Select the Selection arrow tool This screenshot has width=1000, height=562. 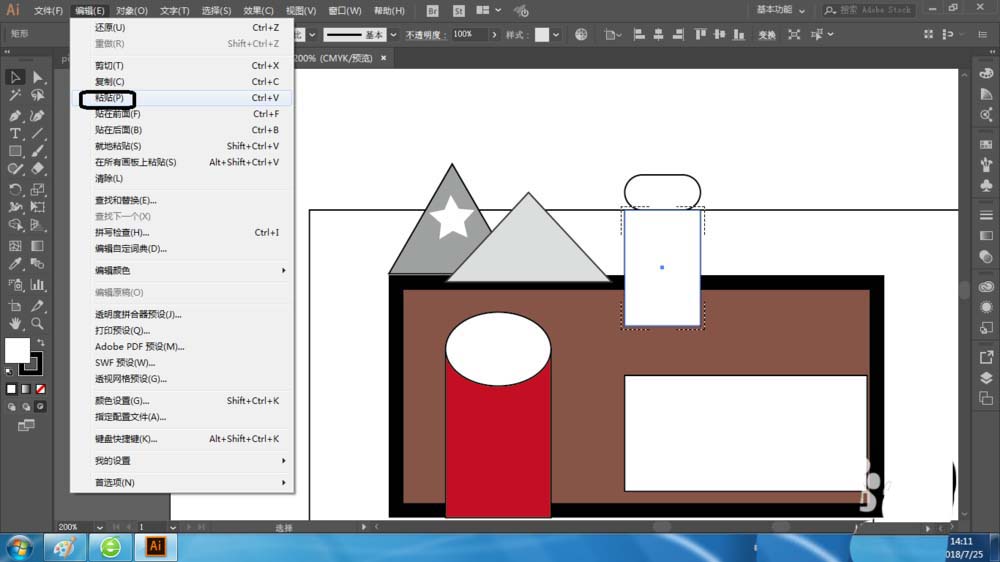click(15, 77)
